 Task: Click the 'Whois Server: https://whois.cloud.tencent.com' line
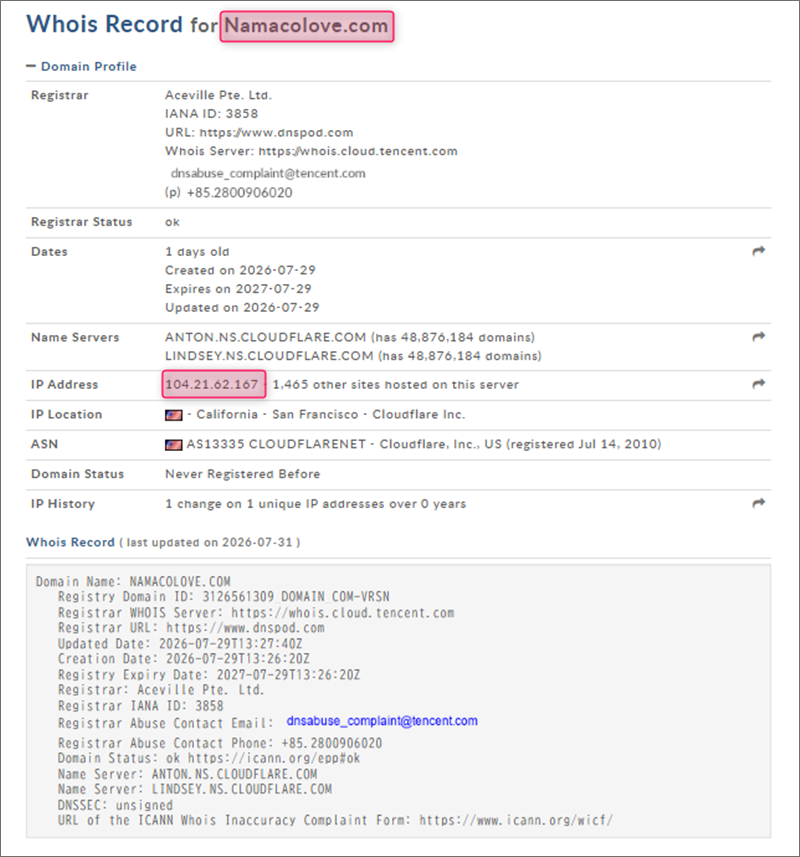coord(311,151)
